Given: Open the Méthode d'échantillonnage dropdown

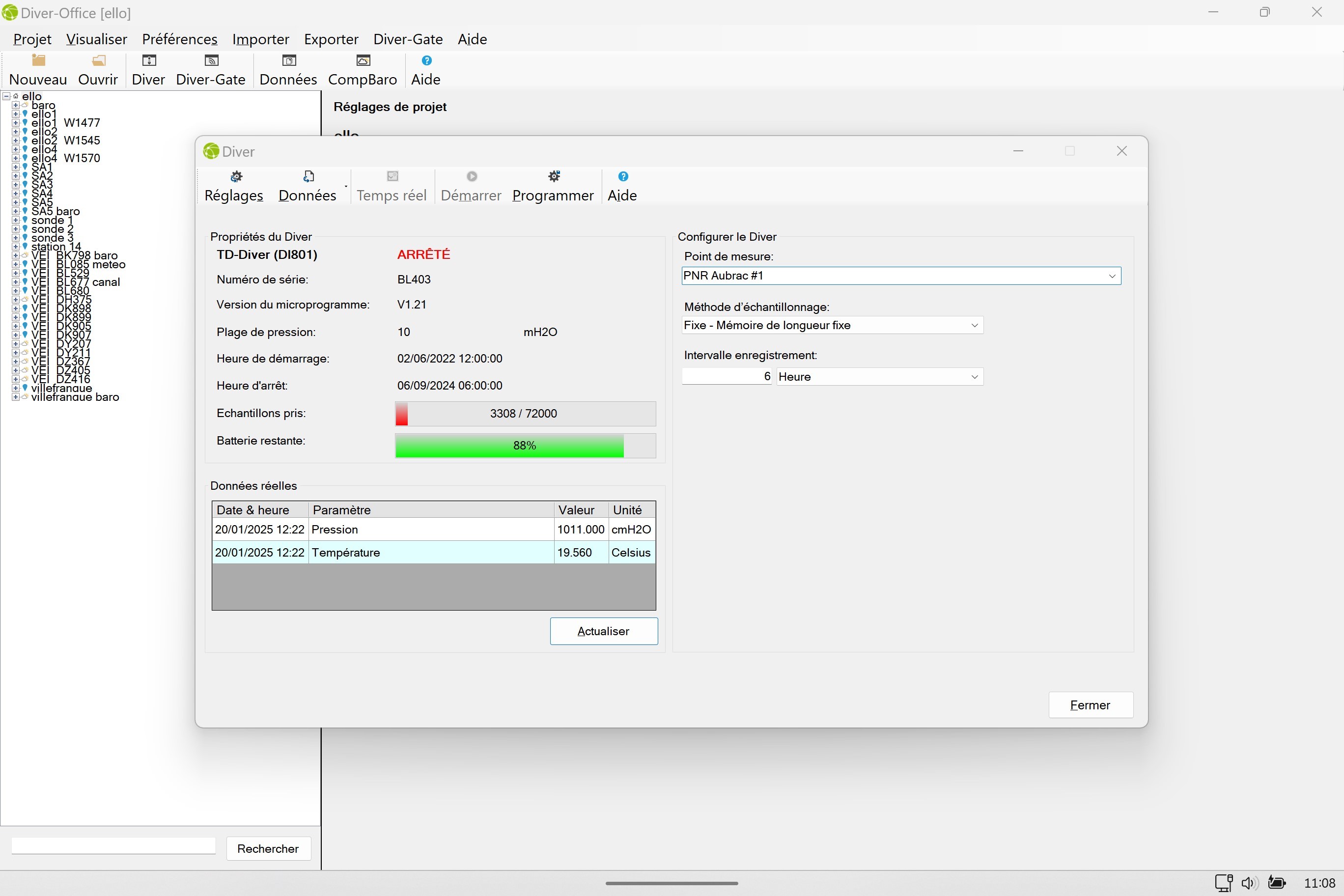Looking at the screenshot, I should [974, 326].
